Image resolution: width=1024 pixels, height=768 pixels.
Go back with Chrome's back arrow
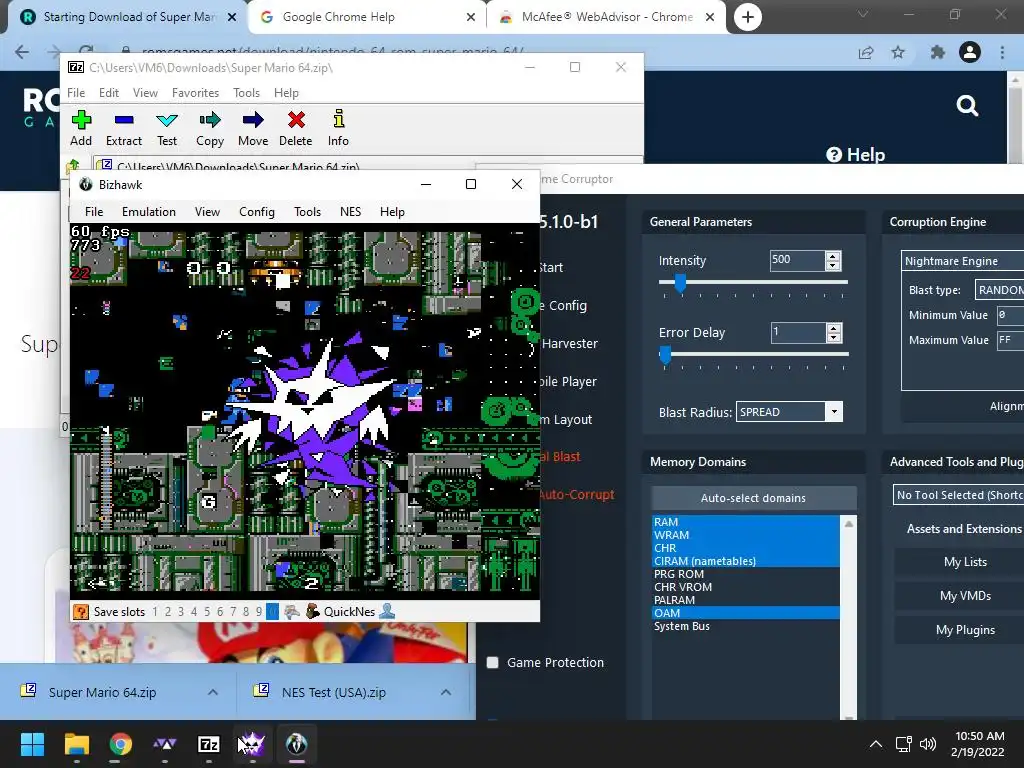[22, 52]
